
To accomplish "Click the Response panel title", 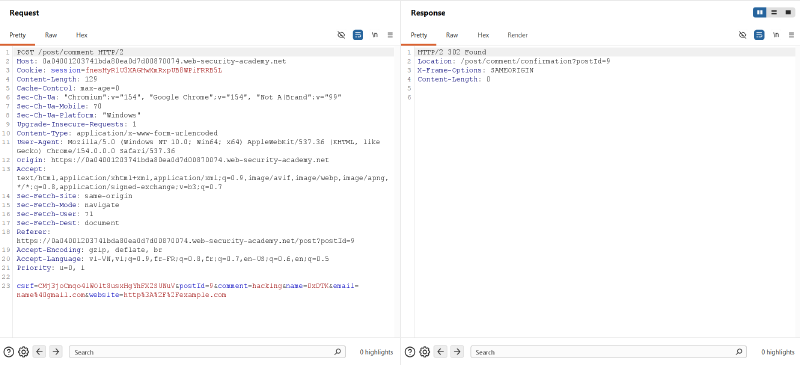I will click(428, 13).
